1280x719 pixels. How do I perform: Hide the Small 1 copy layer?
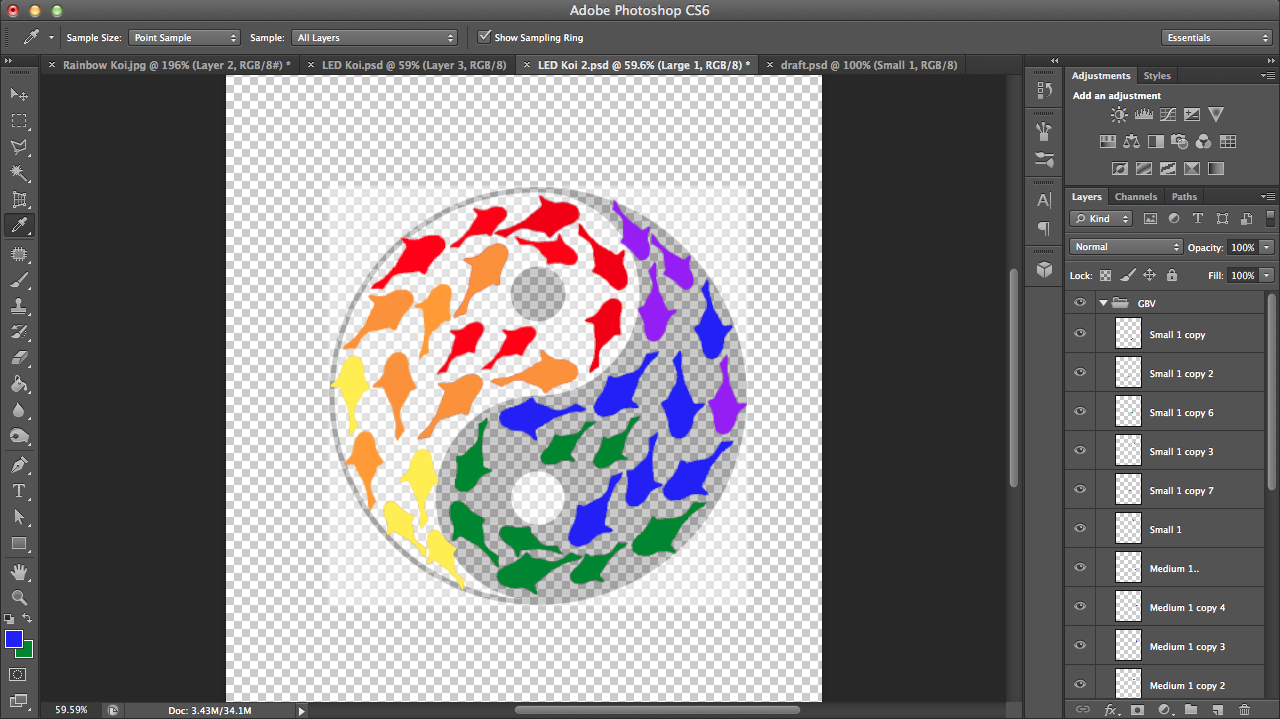[1079, 333]
